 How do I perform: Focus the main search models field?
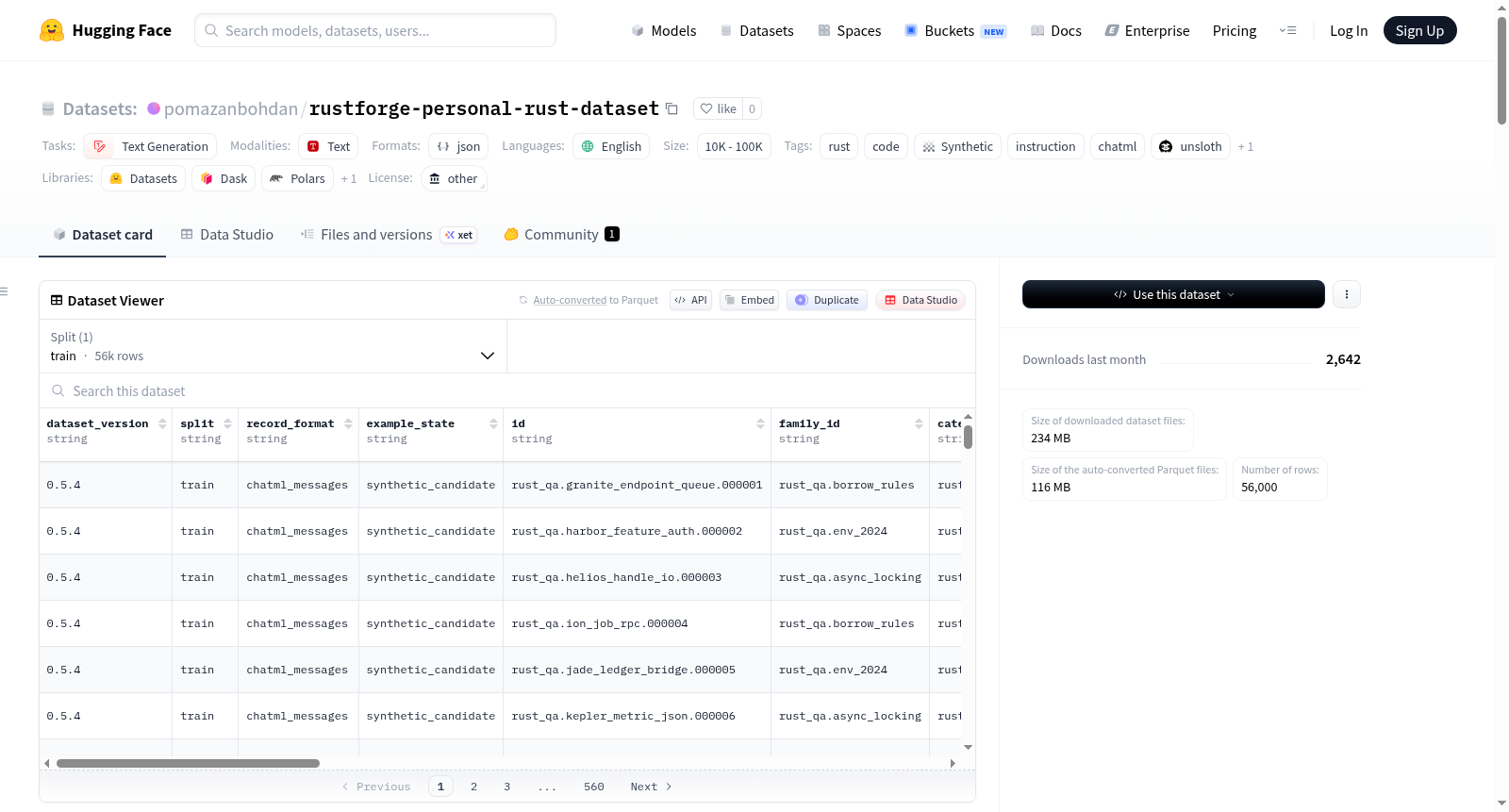coord(375,30)
